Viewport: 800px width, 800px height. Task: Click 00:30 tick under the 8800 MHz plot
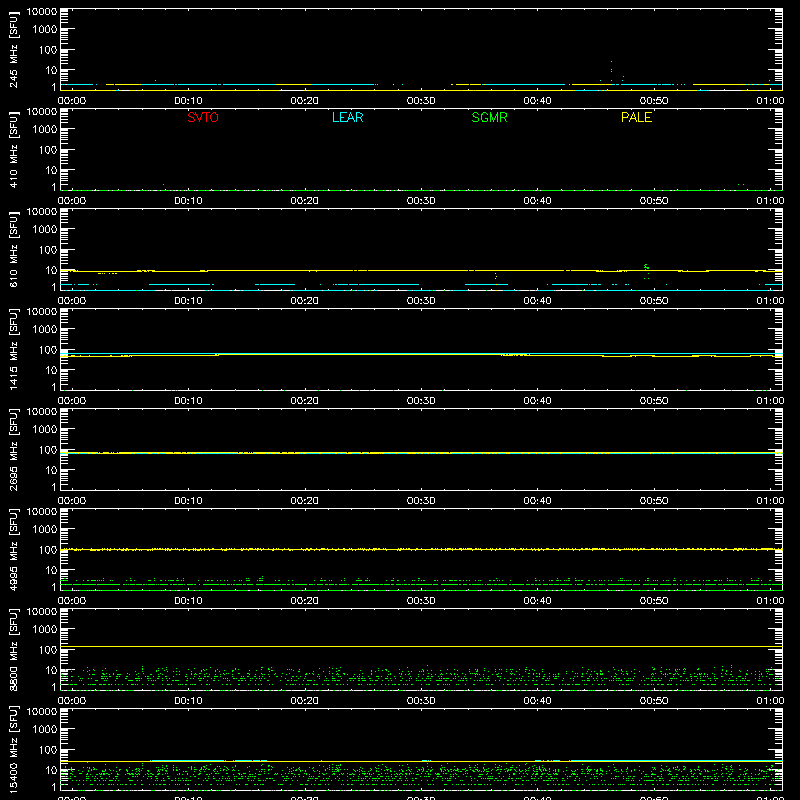pos(421,701)
